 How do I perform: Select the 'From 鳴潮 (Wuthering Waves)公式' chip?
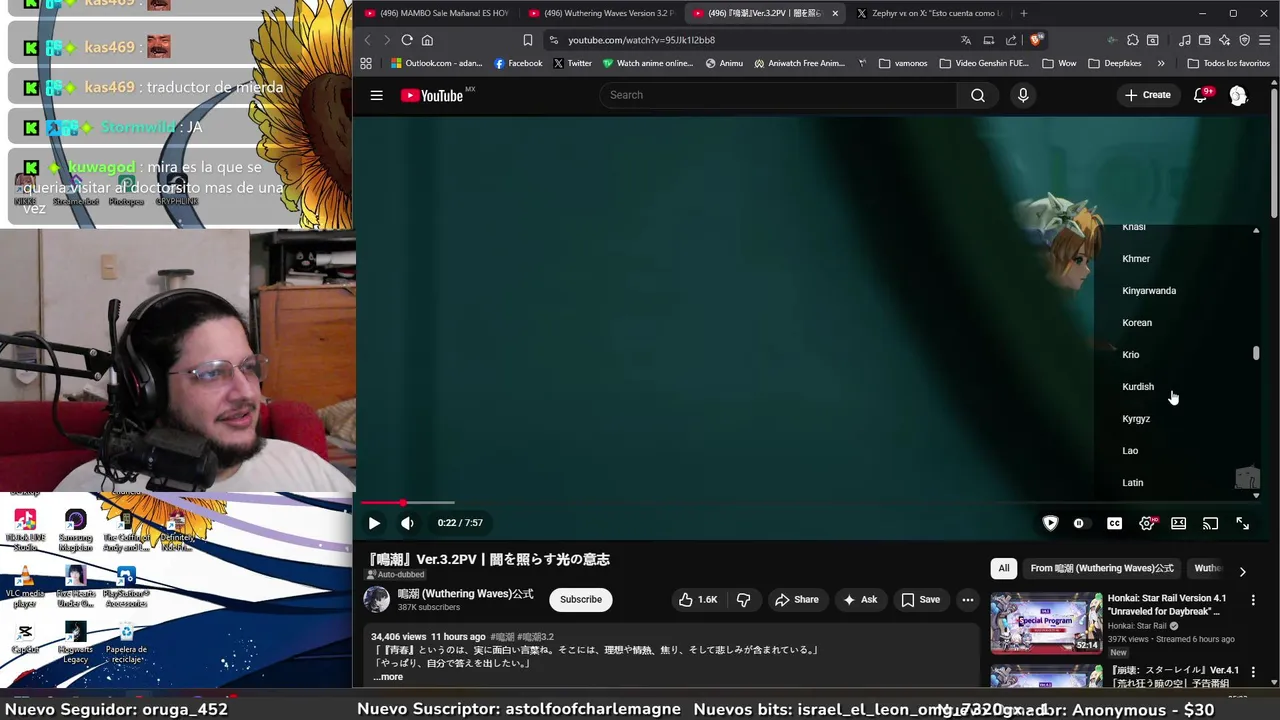[1102, 568]
